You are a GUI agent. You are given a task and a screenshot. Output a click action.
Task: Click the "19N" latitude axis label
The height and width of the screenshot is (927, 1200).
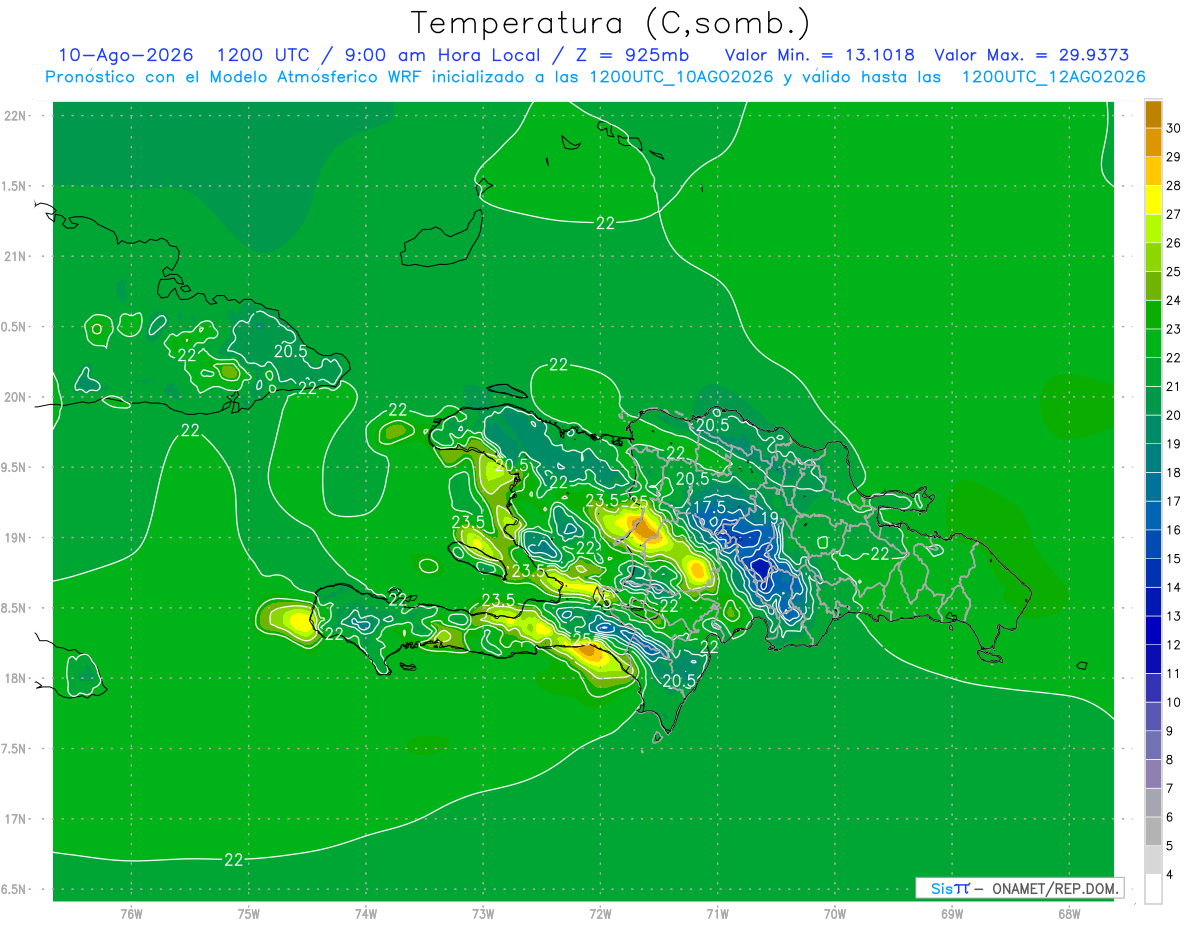(x=16, y=538)
